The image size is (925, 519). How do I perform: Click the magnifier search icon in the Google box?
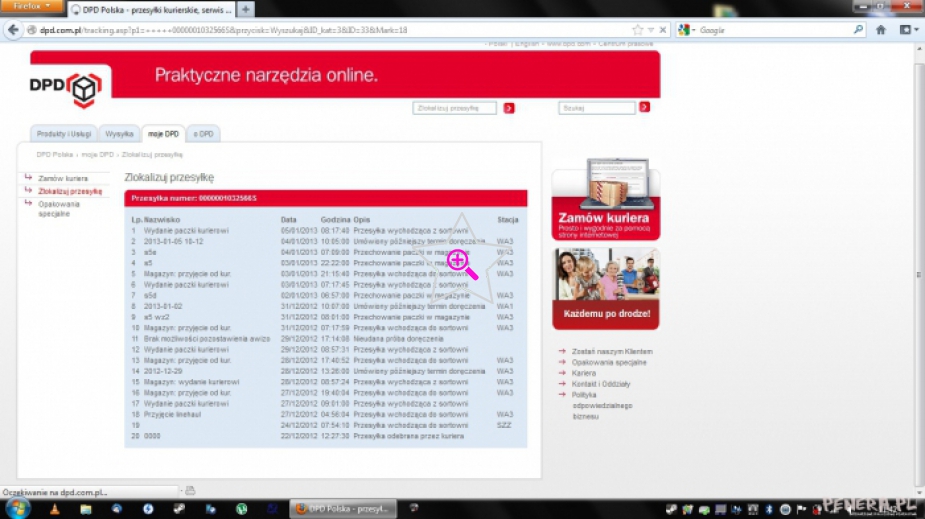pyautogui.click(x=858, y=30)
